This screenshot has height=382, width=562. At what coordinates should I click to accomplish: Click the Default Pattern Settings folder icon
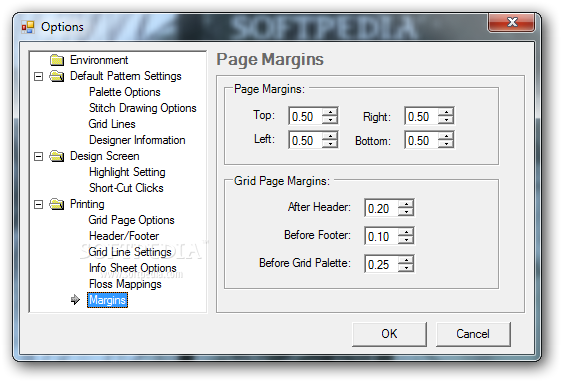pos(57,76)
